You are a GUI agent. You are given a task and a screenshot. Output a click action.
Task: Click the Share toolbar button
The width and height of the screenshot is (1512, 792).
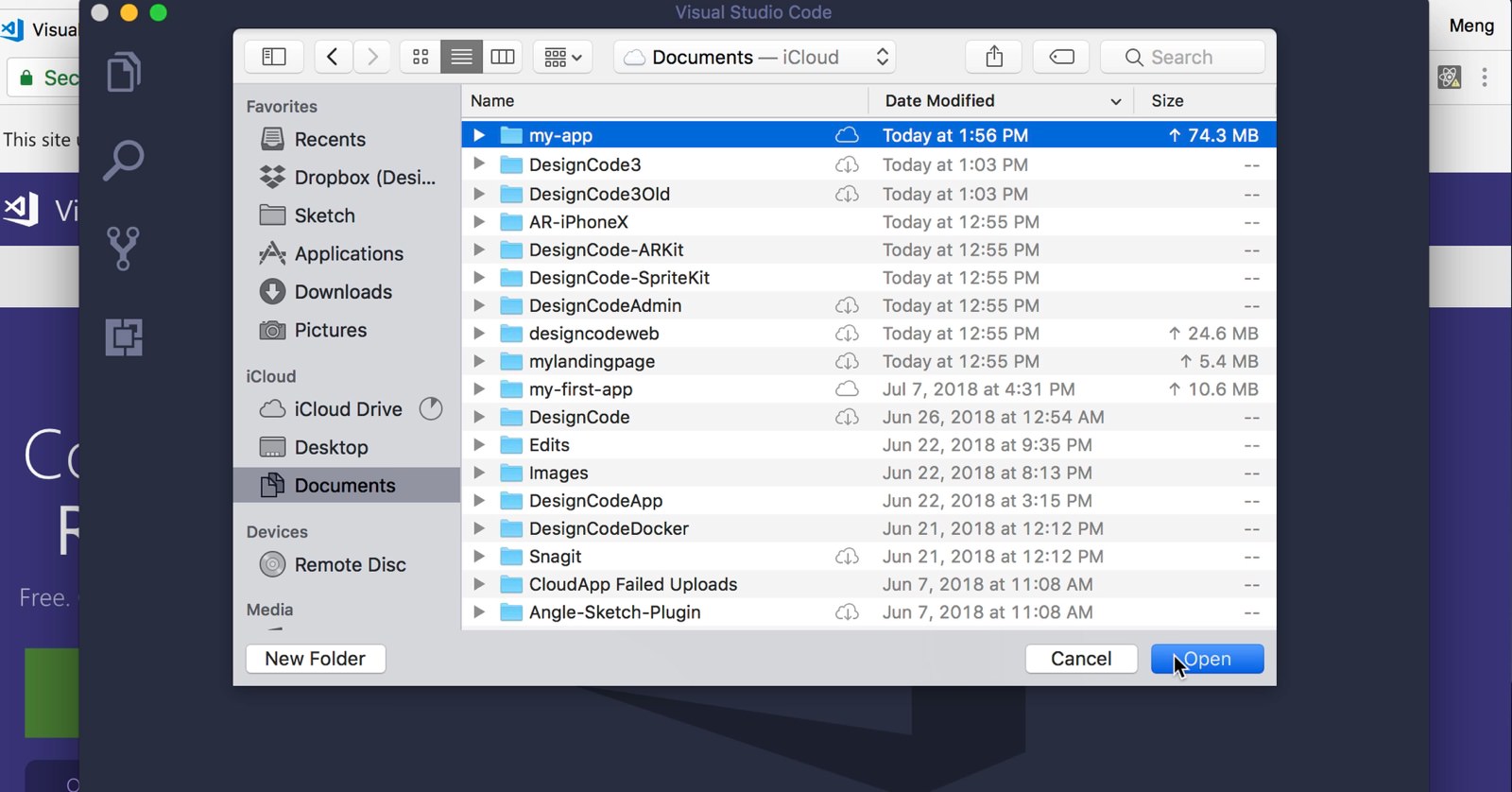(x=994, y=57)
